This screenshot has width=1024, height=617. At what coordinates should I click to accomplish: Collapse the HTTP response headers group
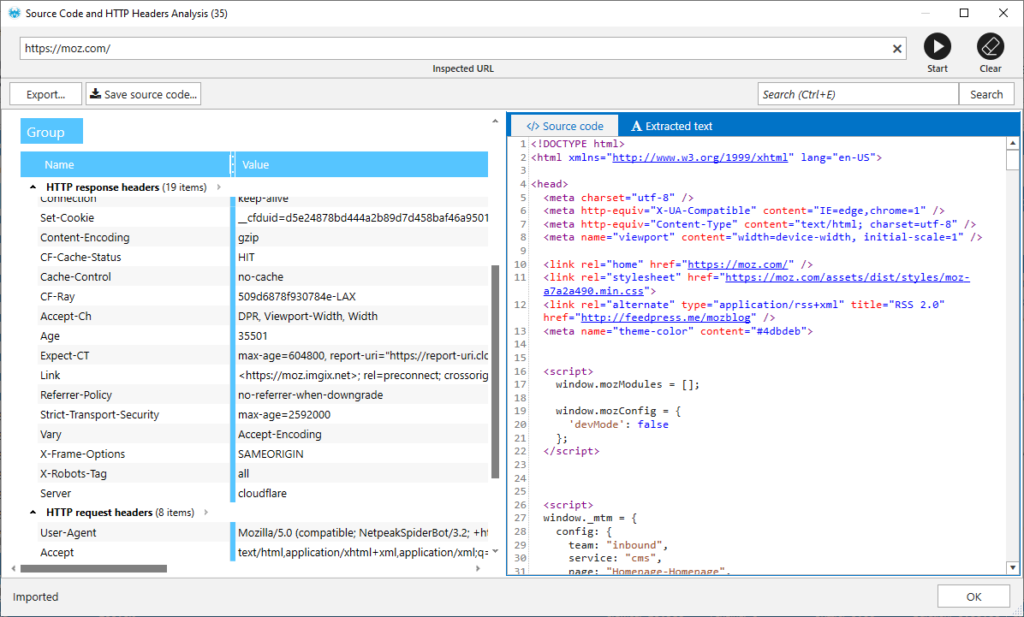pos(33,187)
